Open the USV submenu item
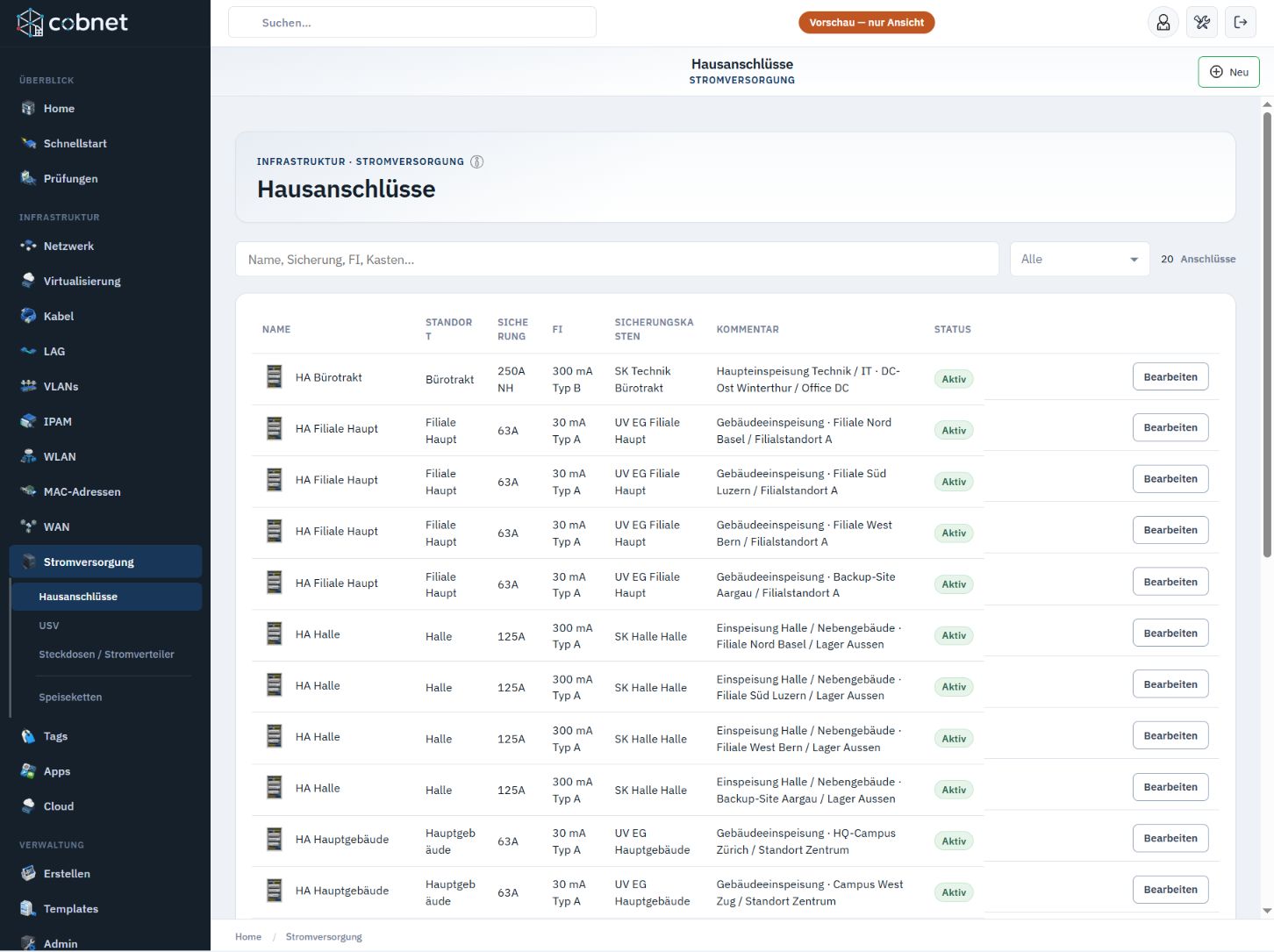The width and height of the screenshot is (1274, 952). coord(49,626)
